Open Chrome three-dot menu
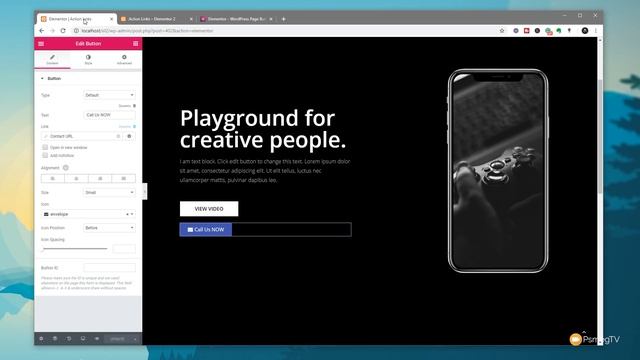Viewport: 640px width, 360px height. coord(596,31)
